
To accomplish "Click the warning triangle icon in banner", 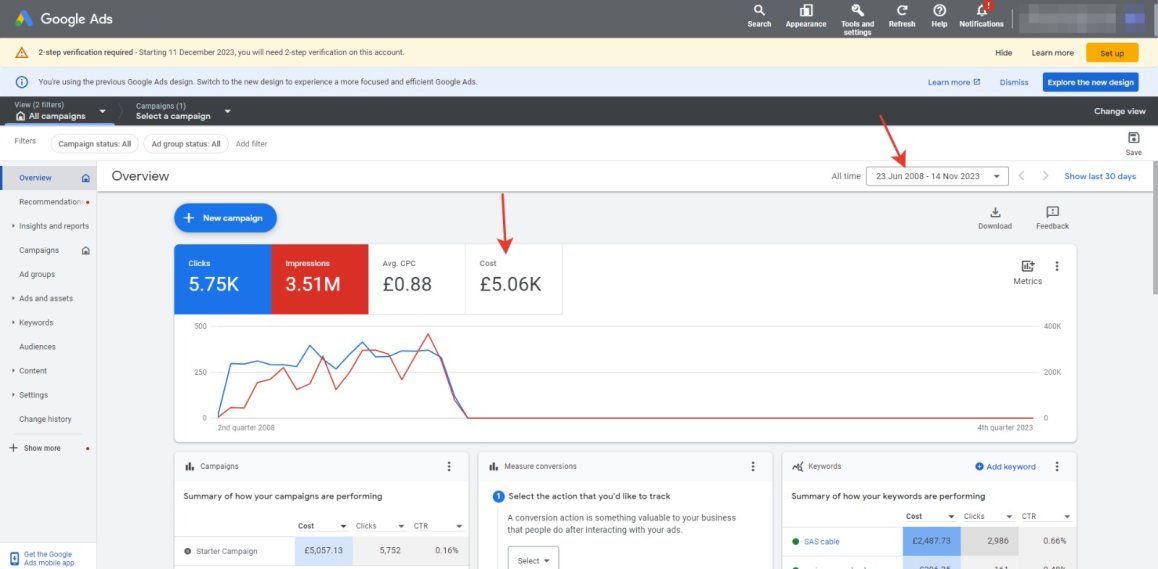I will (x=22, y=52).
